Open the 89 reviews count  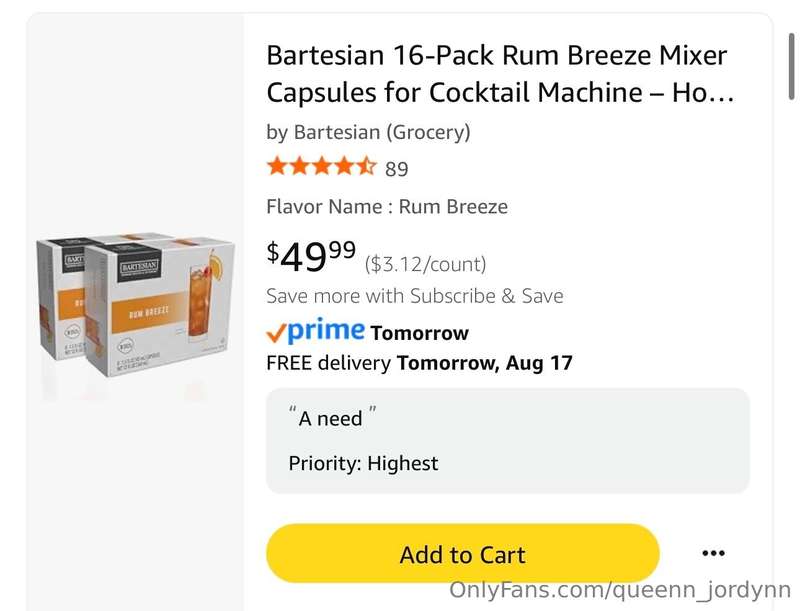[396, 169]
